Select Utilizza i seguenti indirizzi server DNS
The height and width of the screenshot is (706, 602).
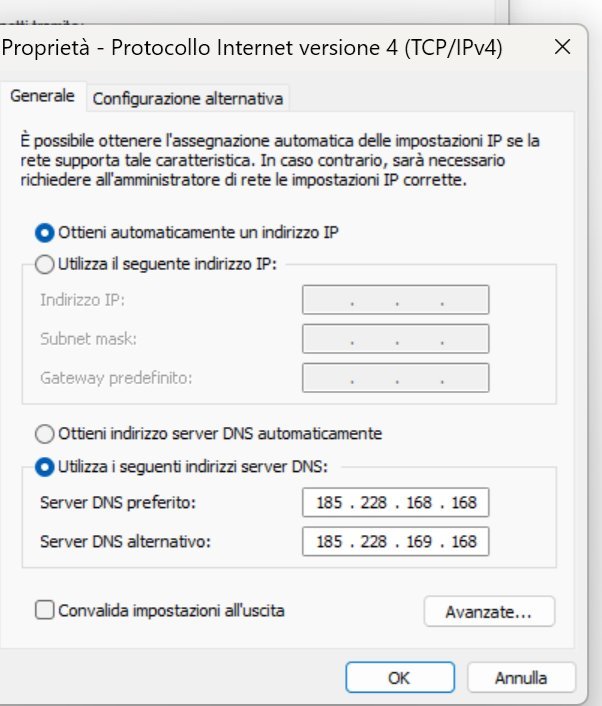[44, 466]
